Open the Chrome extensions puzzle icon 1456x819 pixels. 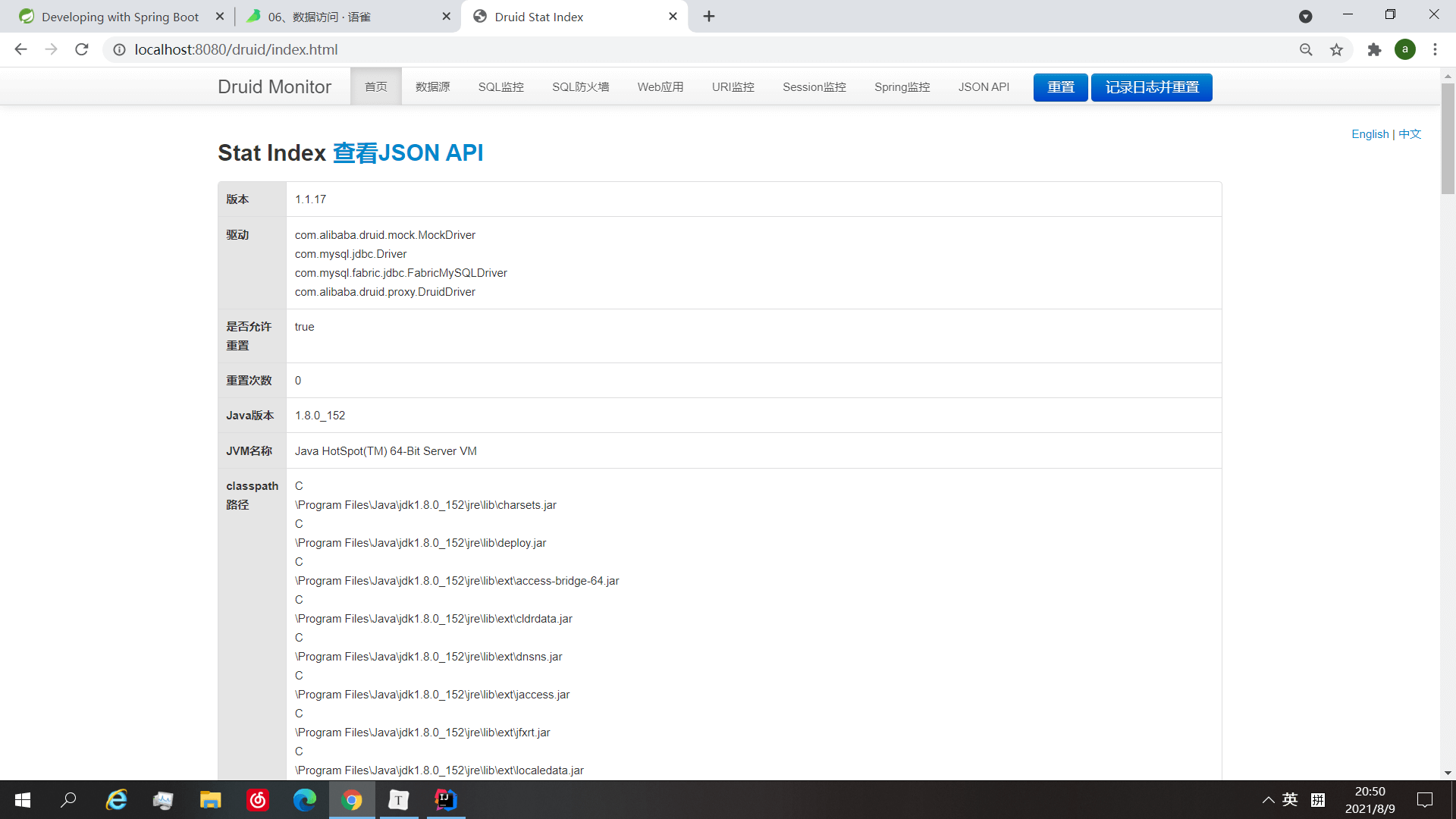1374,49
